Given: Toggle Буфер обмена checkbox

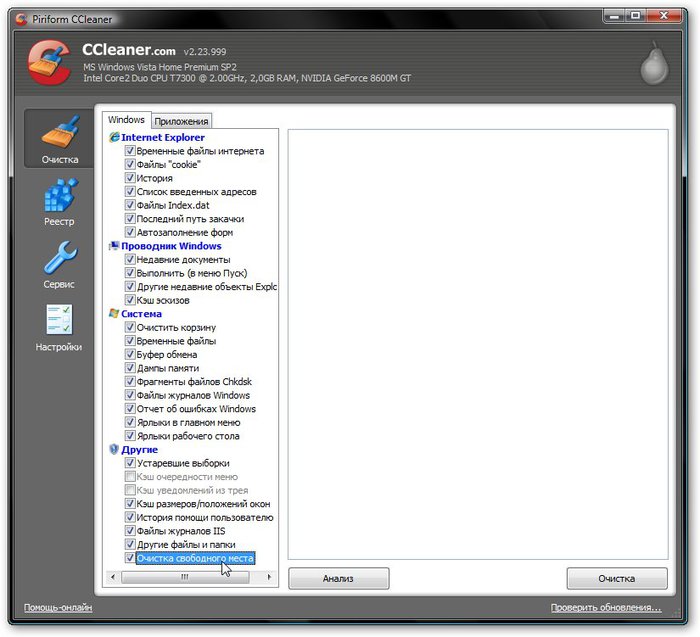Looking at the screenshot, I should 130,354.
